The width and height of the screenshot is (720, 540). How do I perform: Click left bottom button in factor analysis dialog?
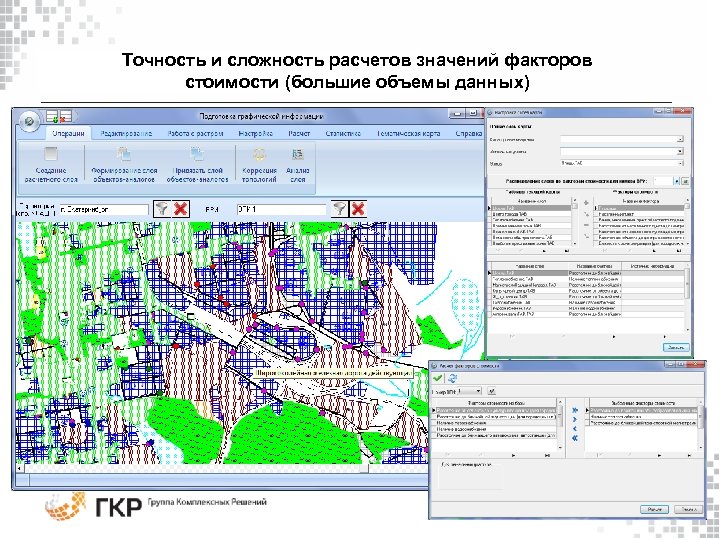(655, 509)
